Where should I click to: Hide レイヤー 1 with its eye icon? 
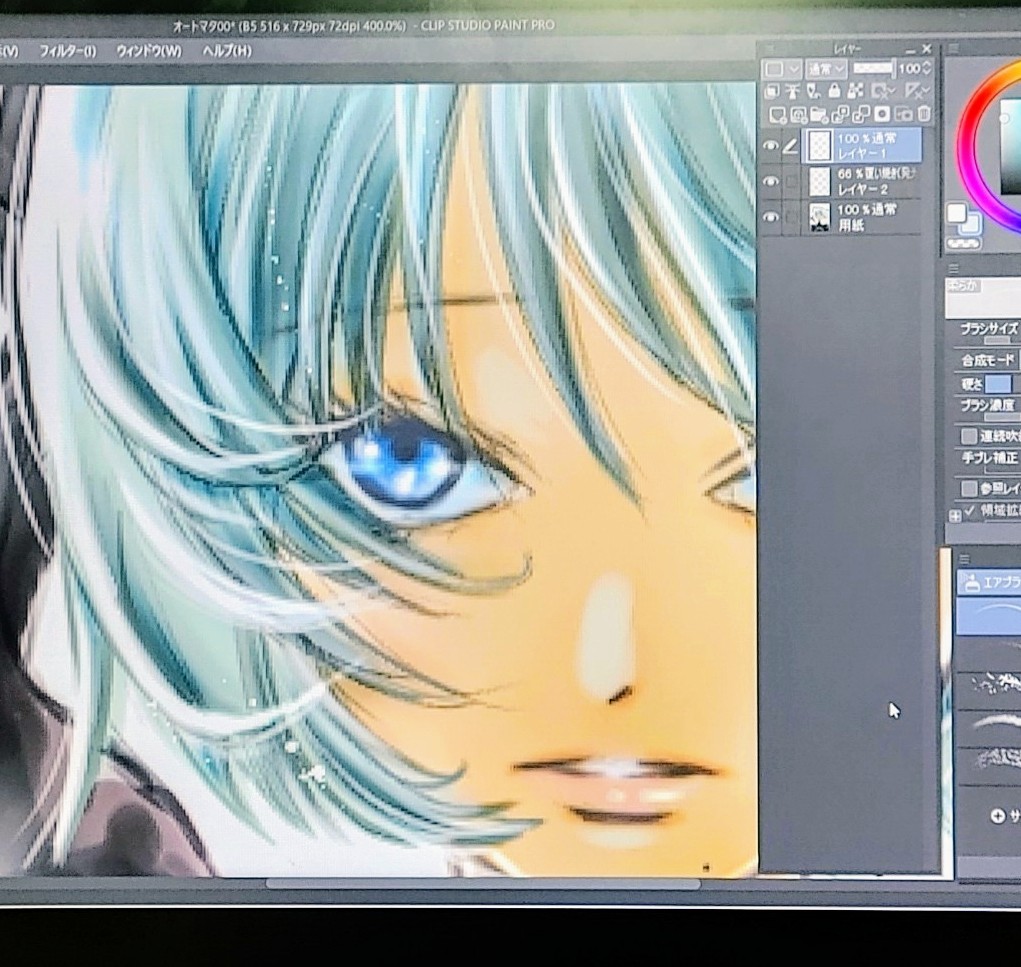(x=770, y=146)
